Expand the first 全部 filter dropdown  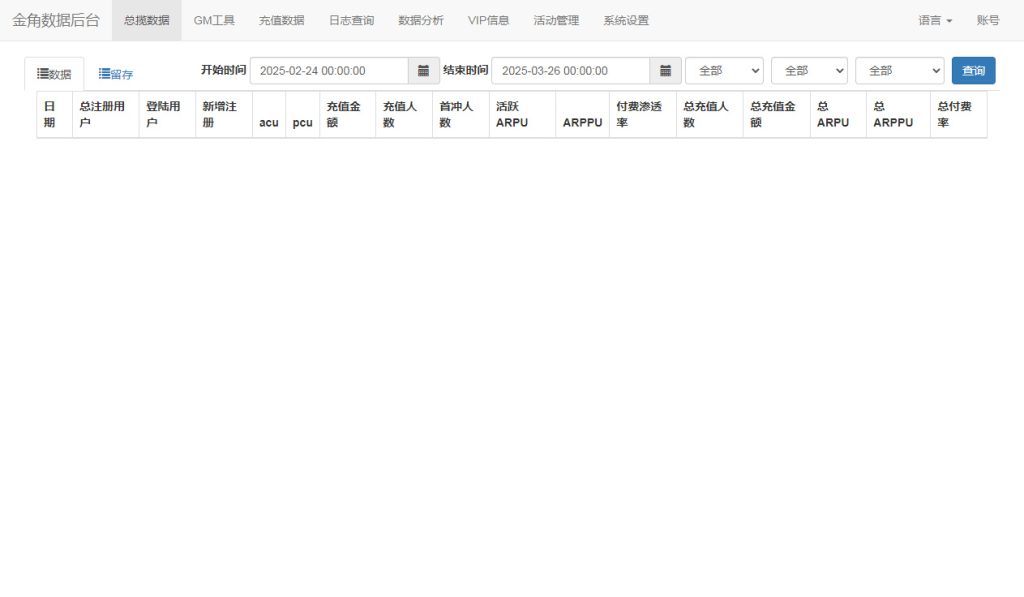coord(723,70)
